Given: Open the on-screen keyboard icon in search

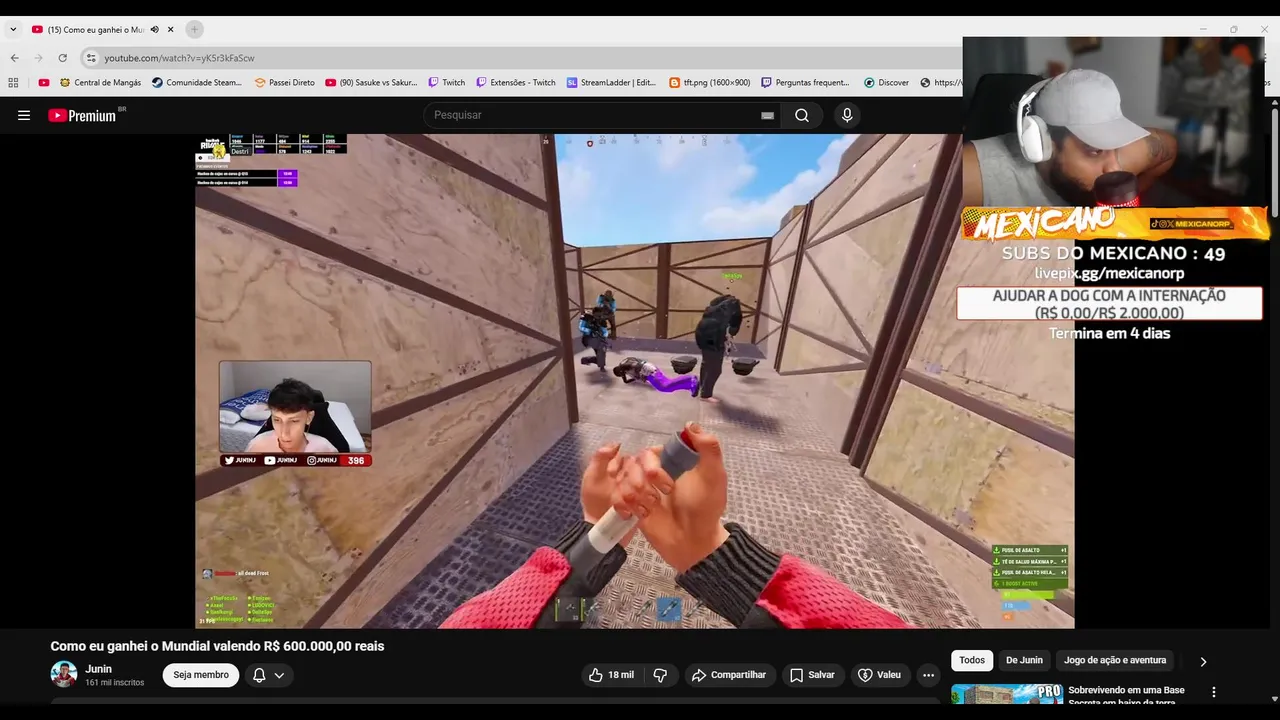Looking at the screenshot, I should point(767,115).
